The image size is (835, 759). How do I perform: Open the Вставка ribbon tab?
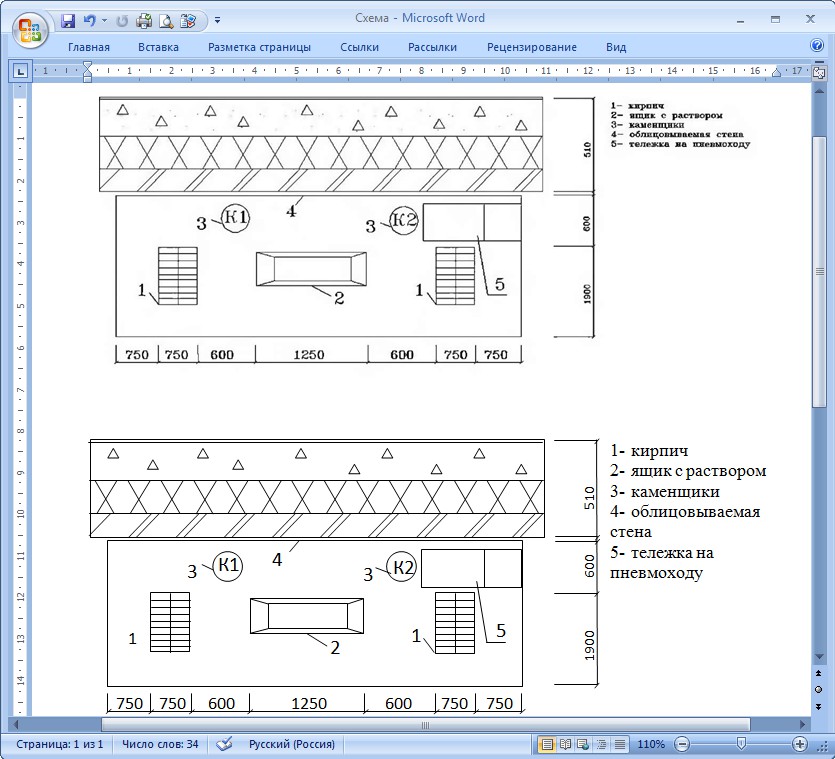tap(158, 47)
